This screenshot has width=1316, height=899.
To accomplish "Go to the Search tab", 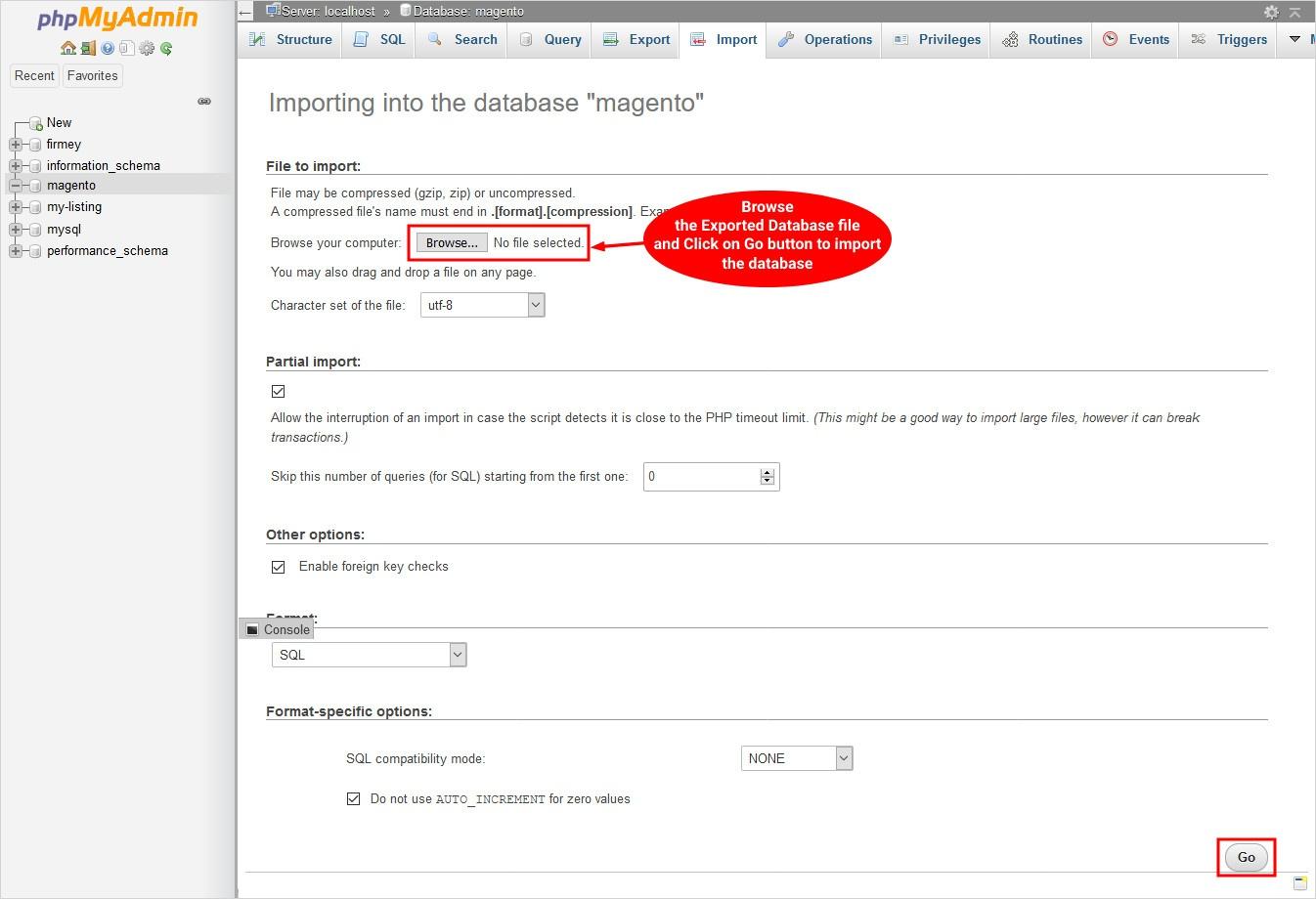I will 462,40.
